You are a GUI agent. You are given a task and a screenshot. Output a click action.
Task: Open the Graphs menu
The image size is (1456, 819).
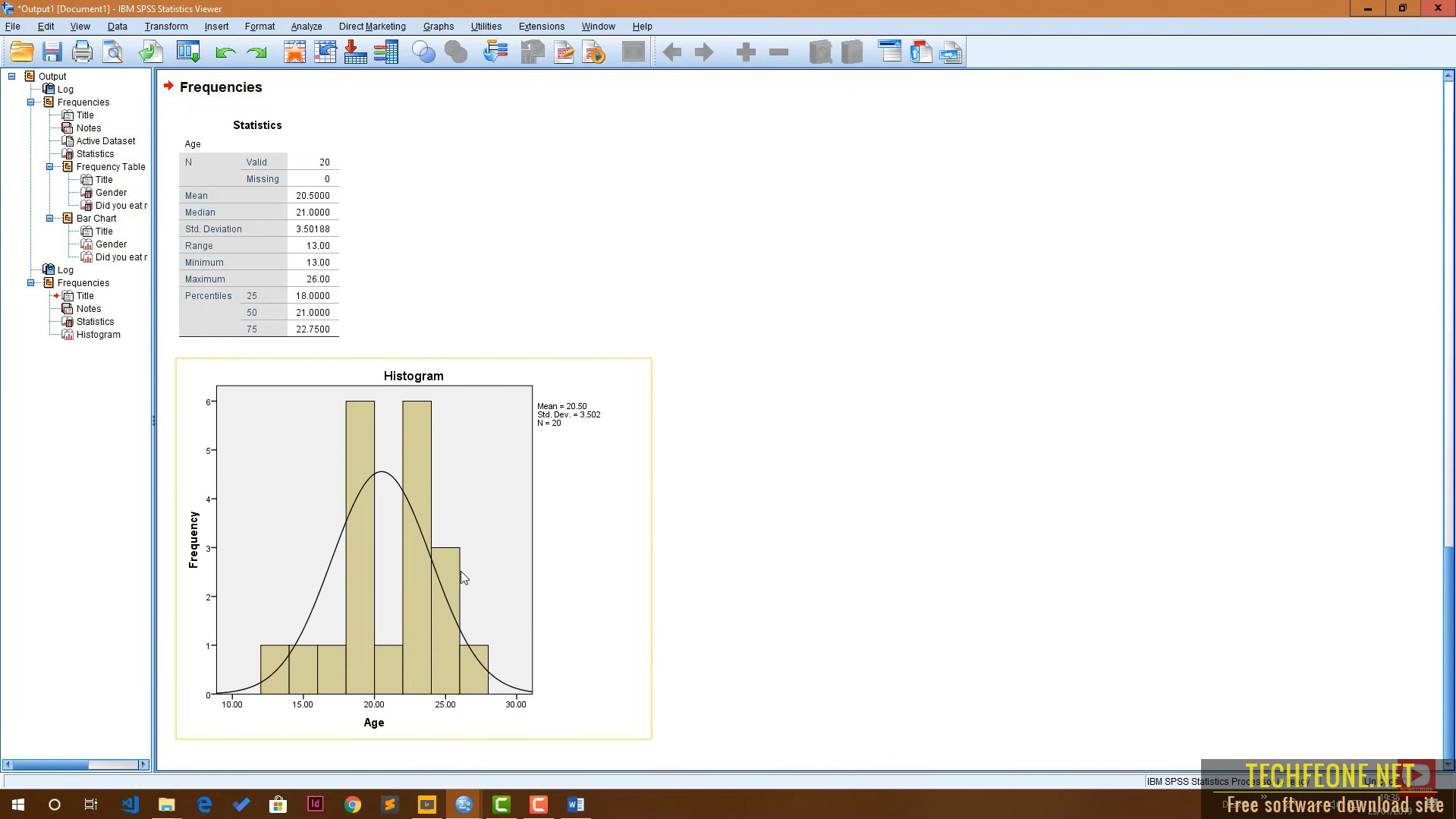coord(439,26)
